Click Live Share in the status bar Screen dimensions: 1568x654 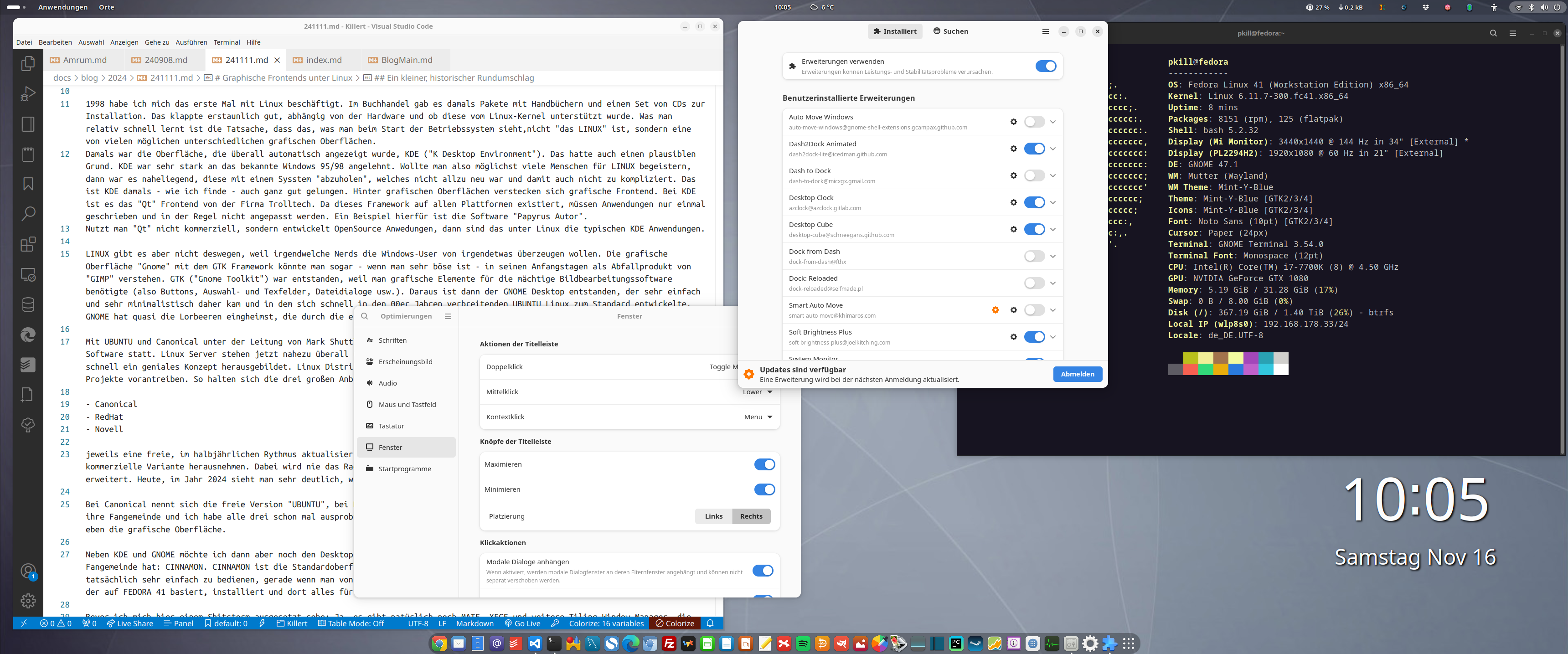tap(130, 623)
